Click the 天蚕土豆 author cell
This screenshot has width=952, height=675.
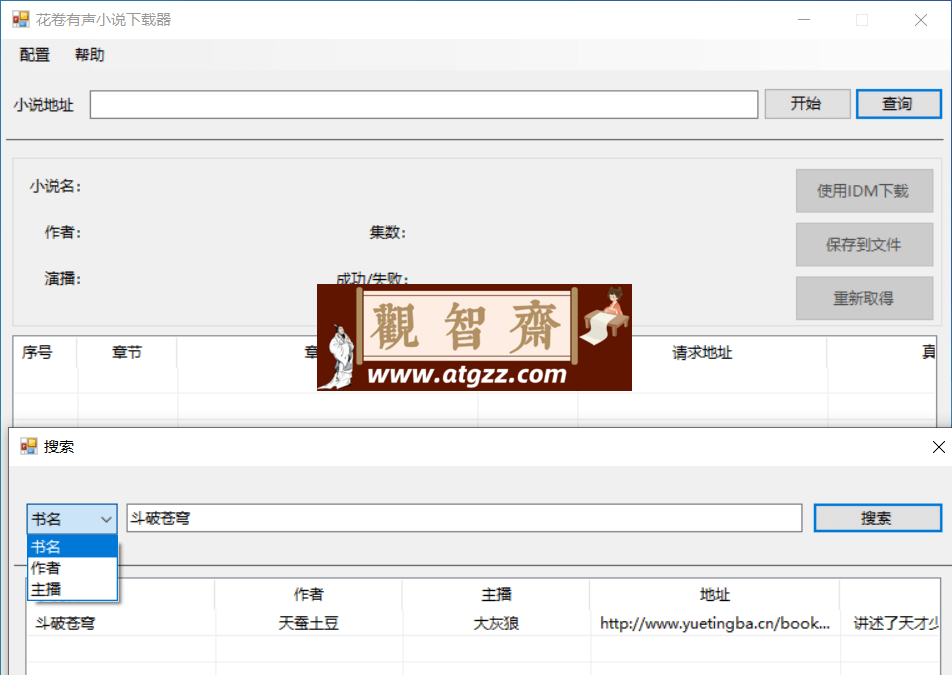click(x=308, y=623)
